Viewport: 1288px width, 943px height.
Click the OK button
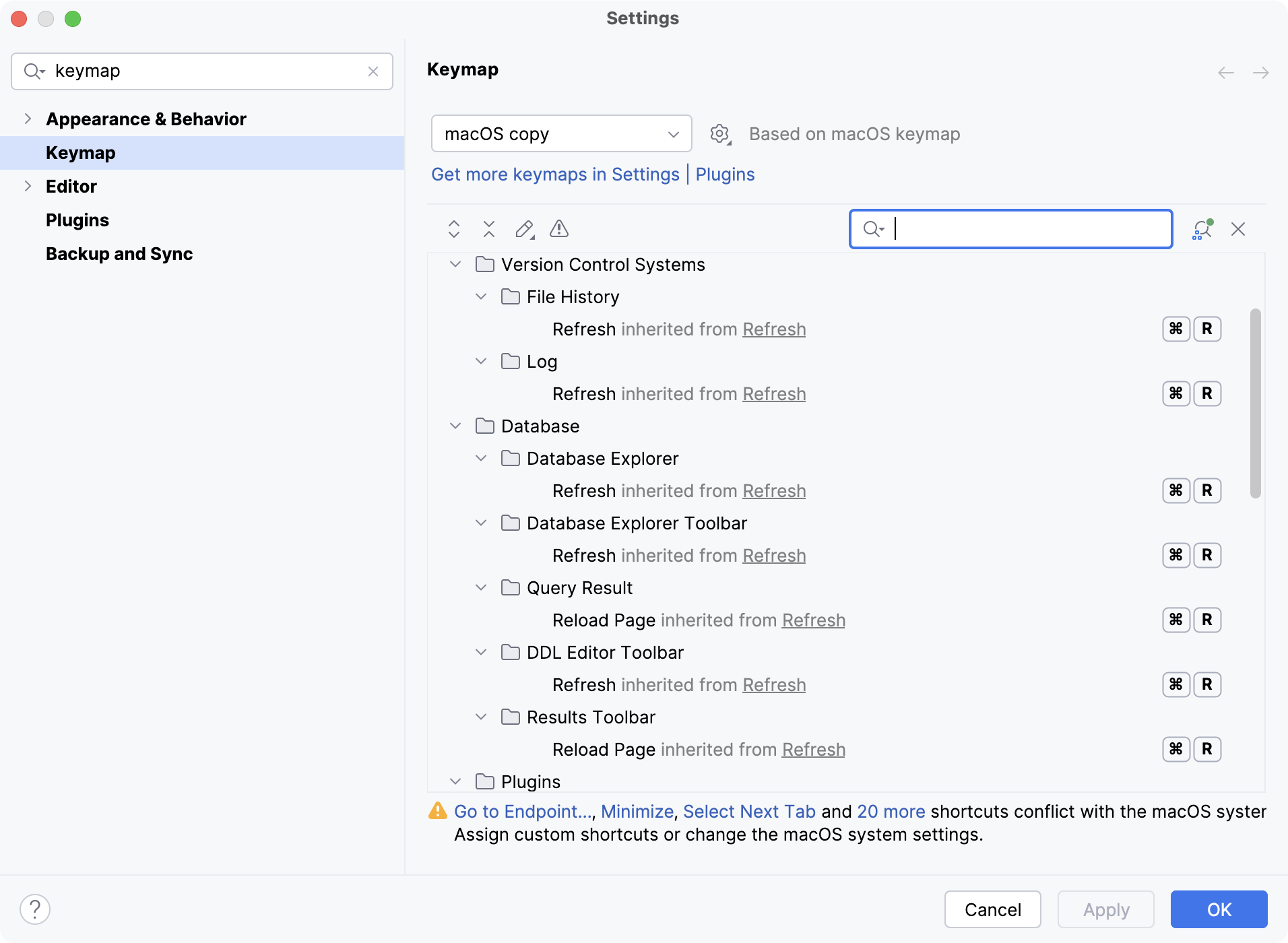click(1218, 909)
